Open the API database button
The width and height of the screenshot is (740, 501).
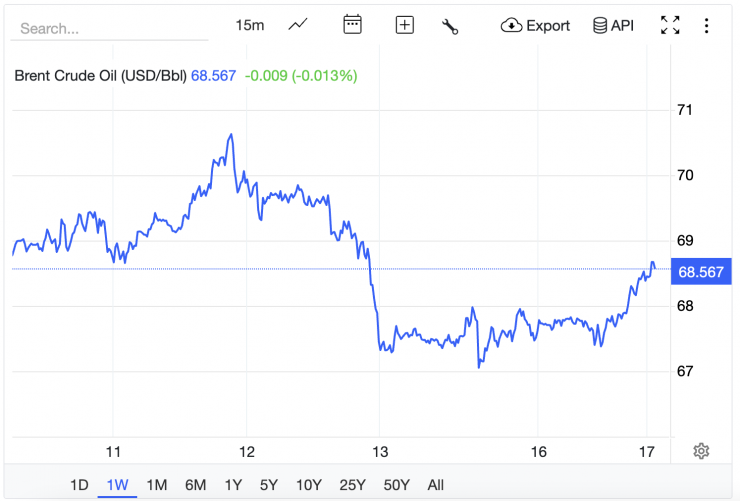[613, 25]
